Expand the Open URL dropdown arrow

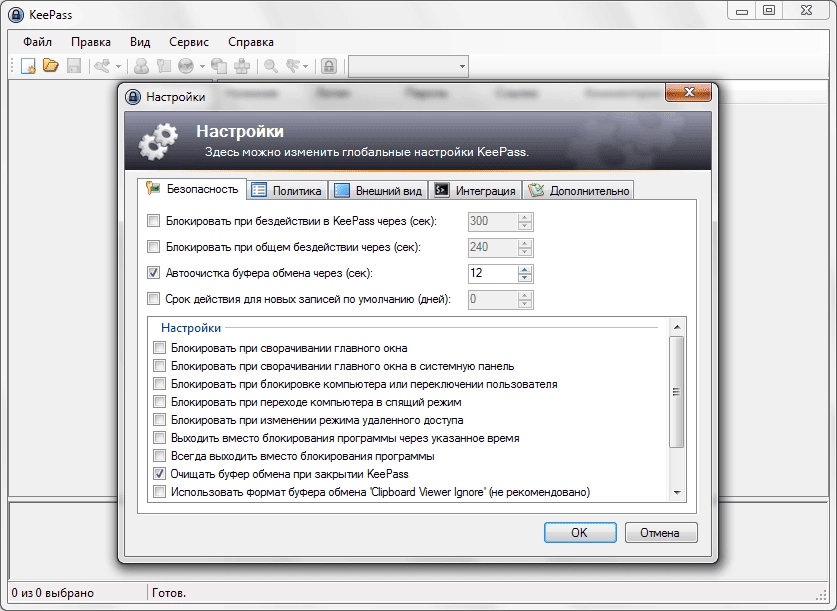(x=202, y=67)
